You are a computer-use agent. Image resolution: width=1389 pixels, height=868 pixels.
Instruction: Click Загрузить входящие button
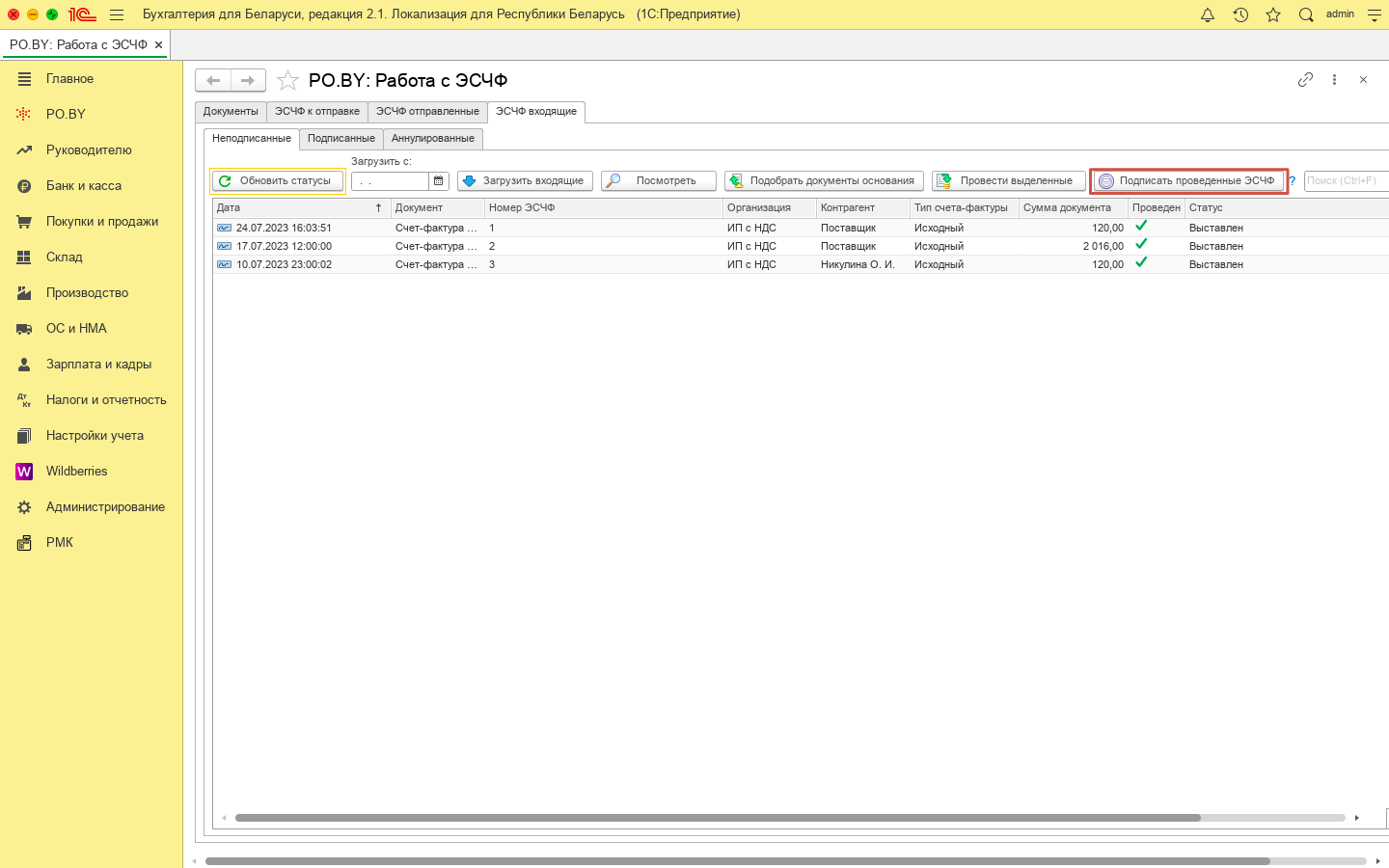click(x=525, y=180)
